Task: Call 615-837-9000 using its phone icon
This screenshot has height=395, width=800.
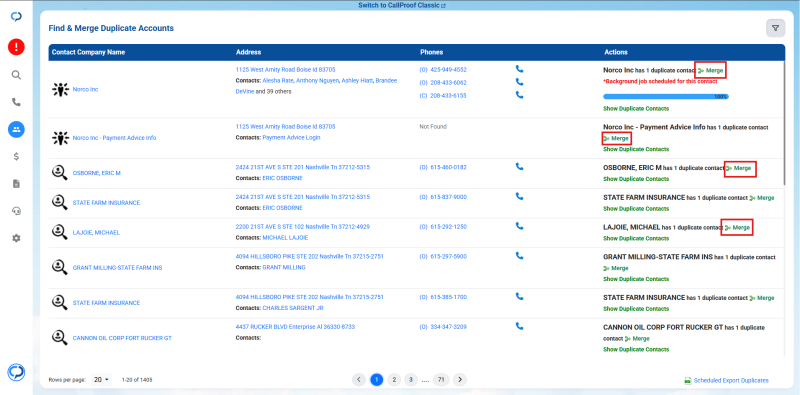Action: point(519,196)
